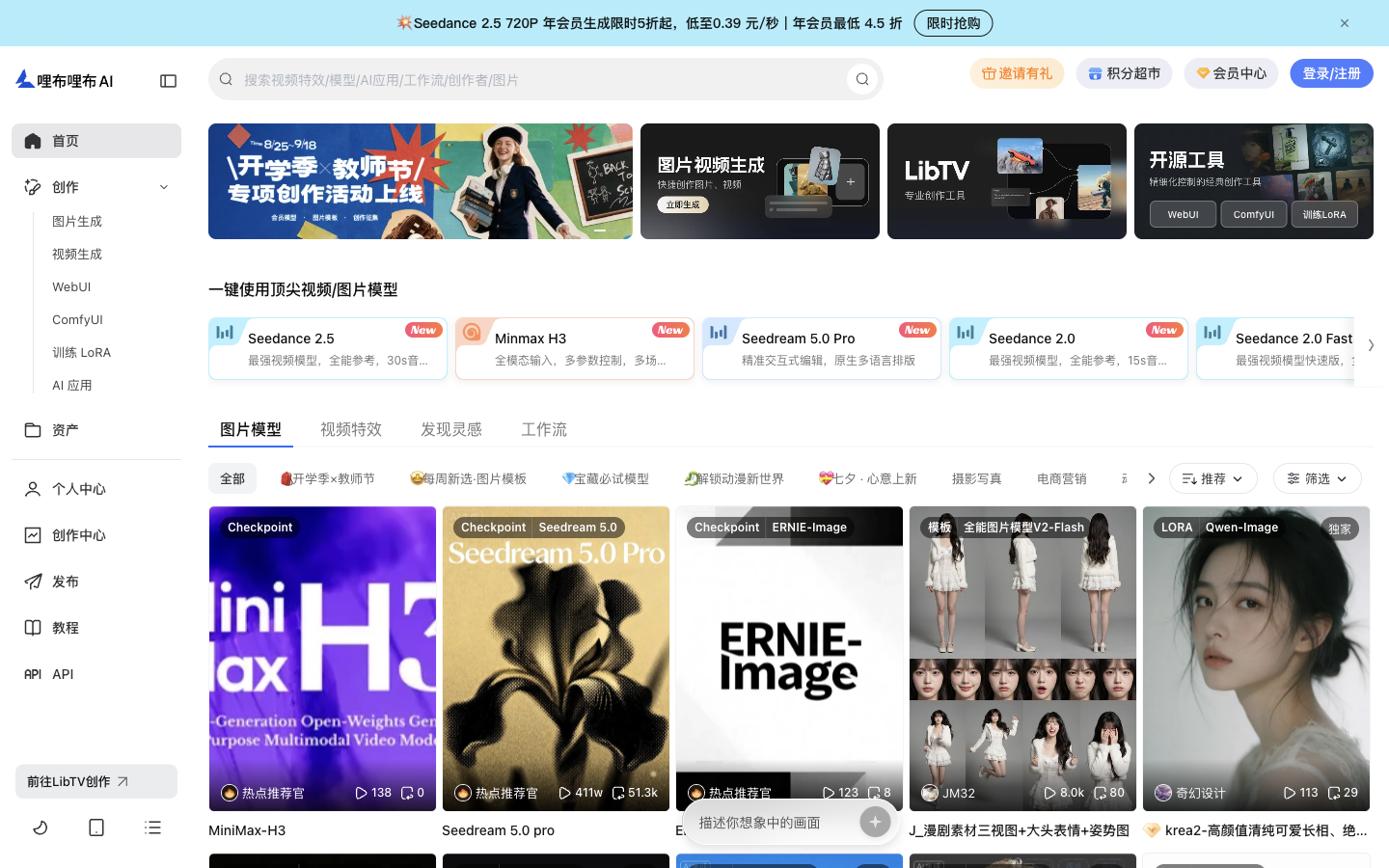Focus the top search input field
Image resolution: width=1389 pixels, height=868 pixels.
(x=544, y=79)
